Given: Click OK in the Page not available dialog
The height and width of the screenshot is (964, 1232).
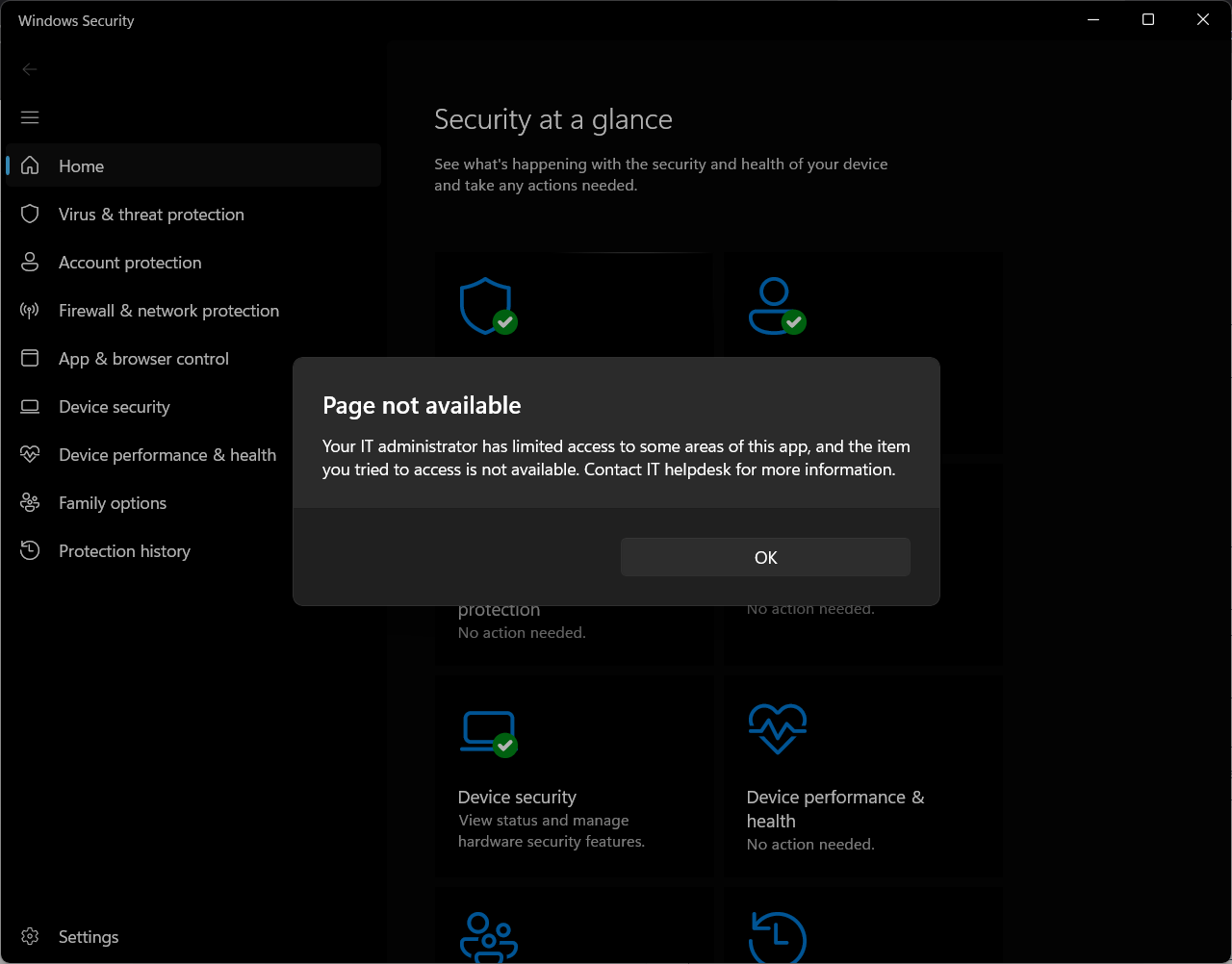Looking at the screenshot, I should (765, 557).
